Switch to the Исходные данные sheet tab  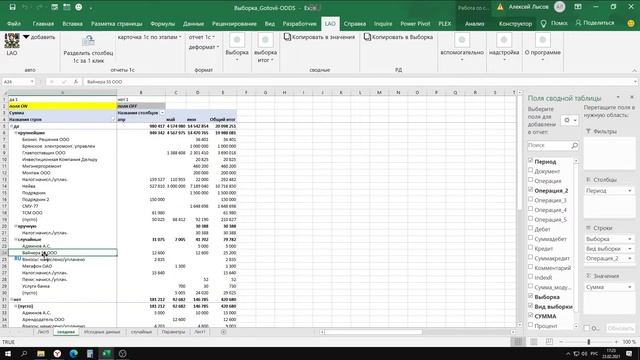(102, 332)
